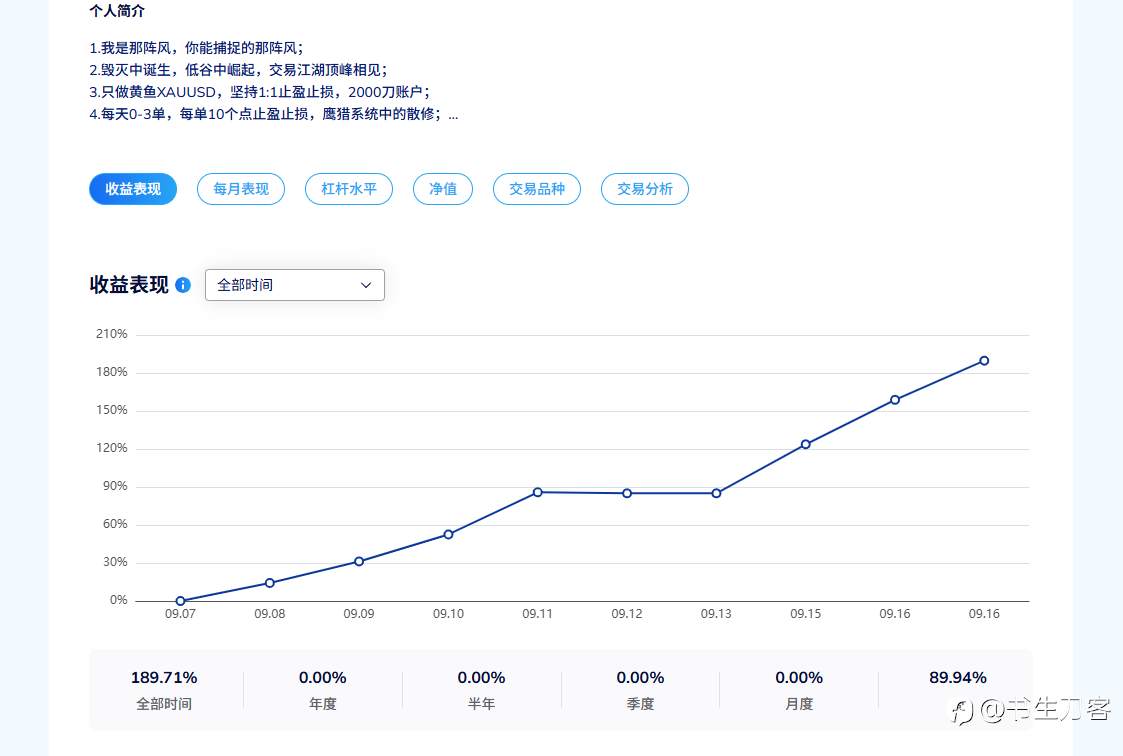Click the 89.94% value in the stats row
The width and height of the screenshot is (1123, 756).
tap(958, 677)
